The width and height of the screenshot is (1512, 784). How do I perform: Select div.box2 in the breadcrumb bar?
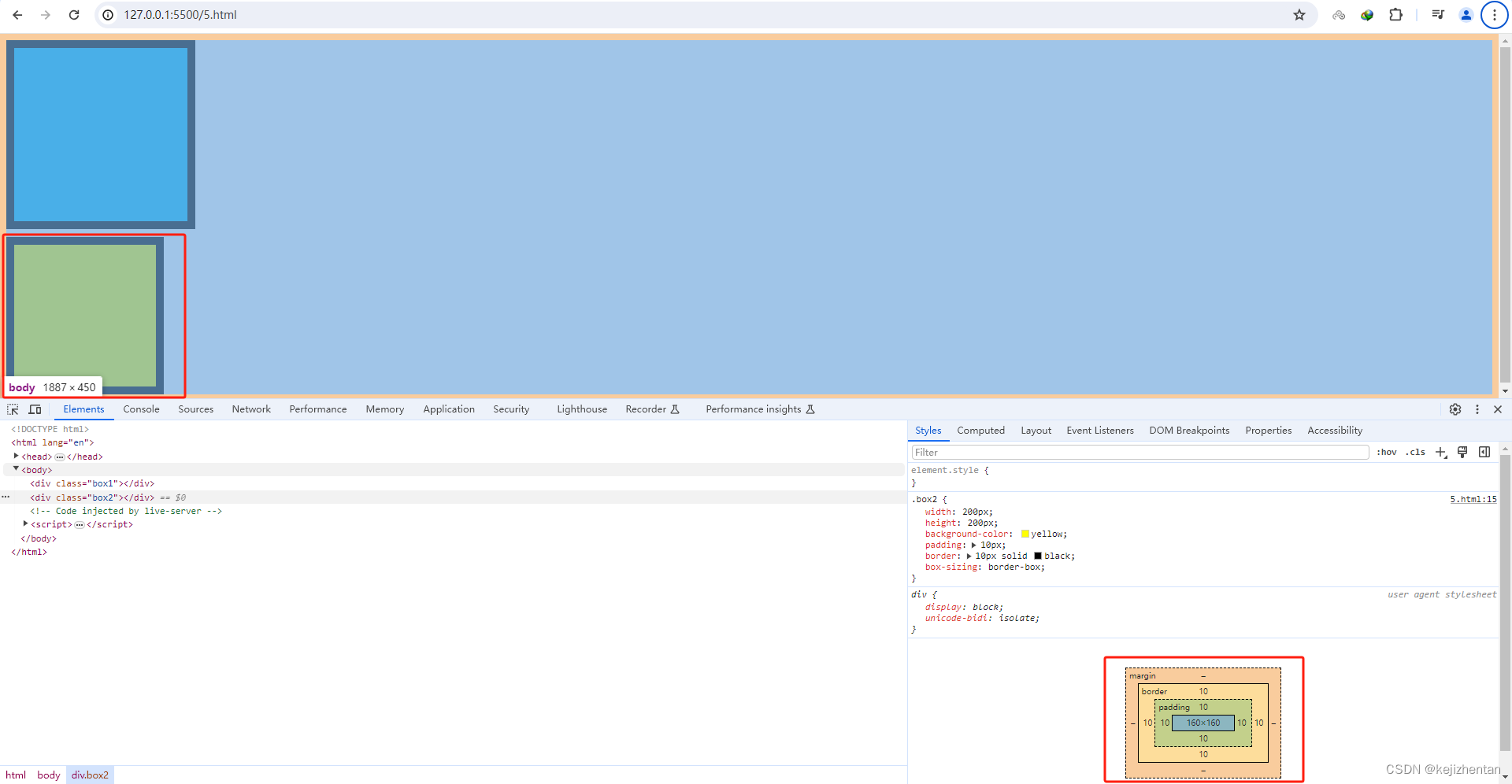click(90, 775)
